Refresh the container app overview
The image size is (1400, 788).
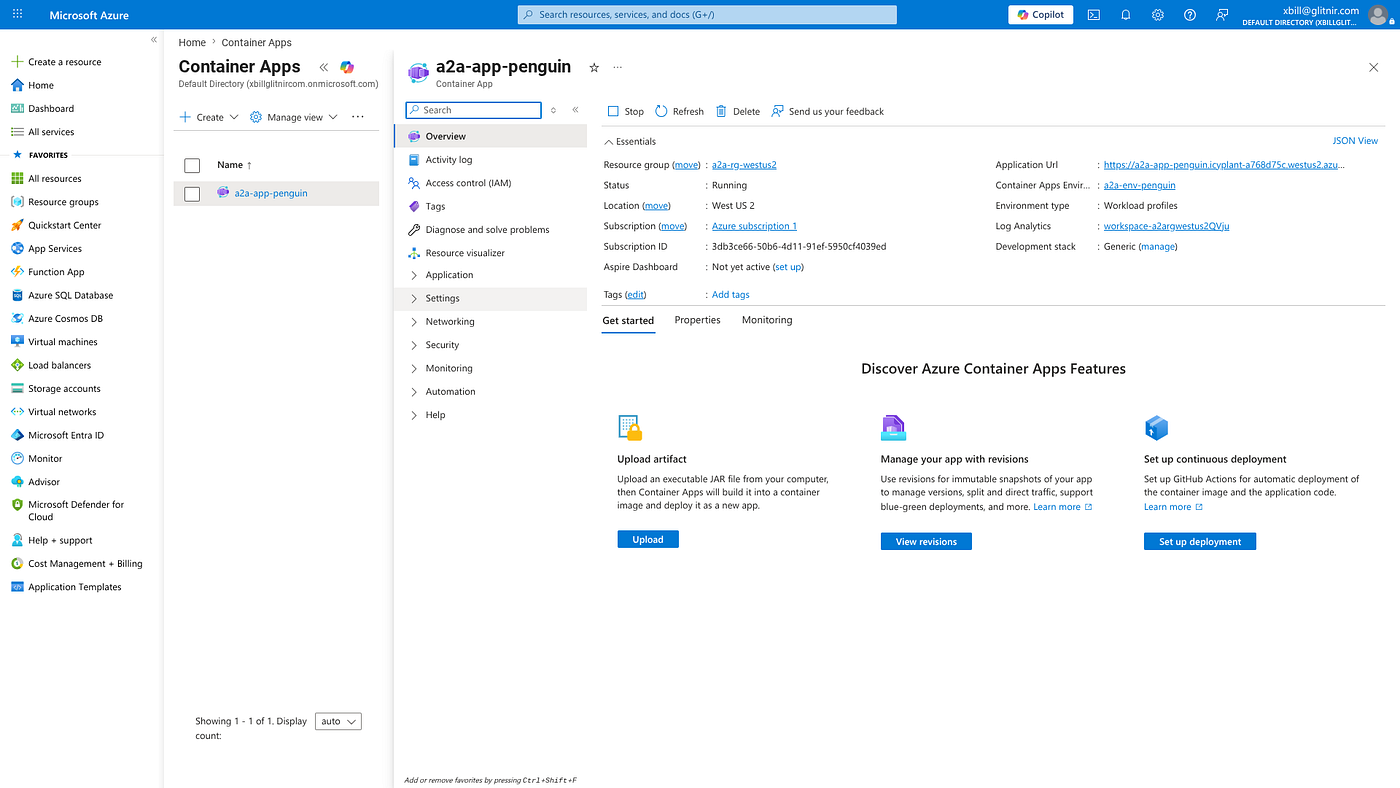click(x=680, y=111)
